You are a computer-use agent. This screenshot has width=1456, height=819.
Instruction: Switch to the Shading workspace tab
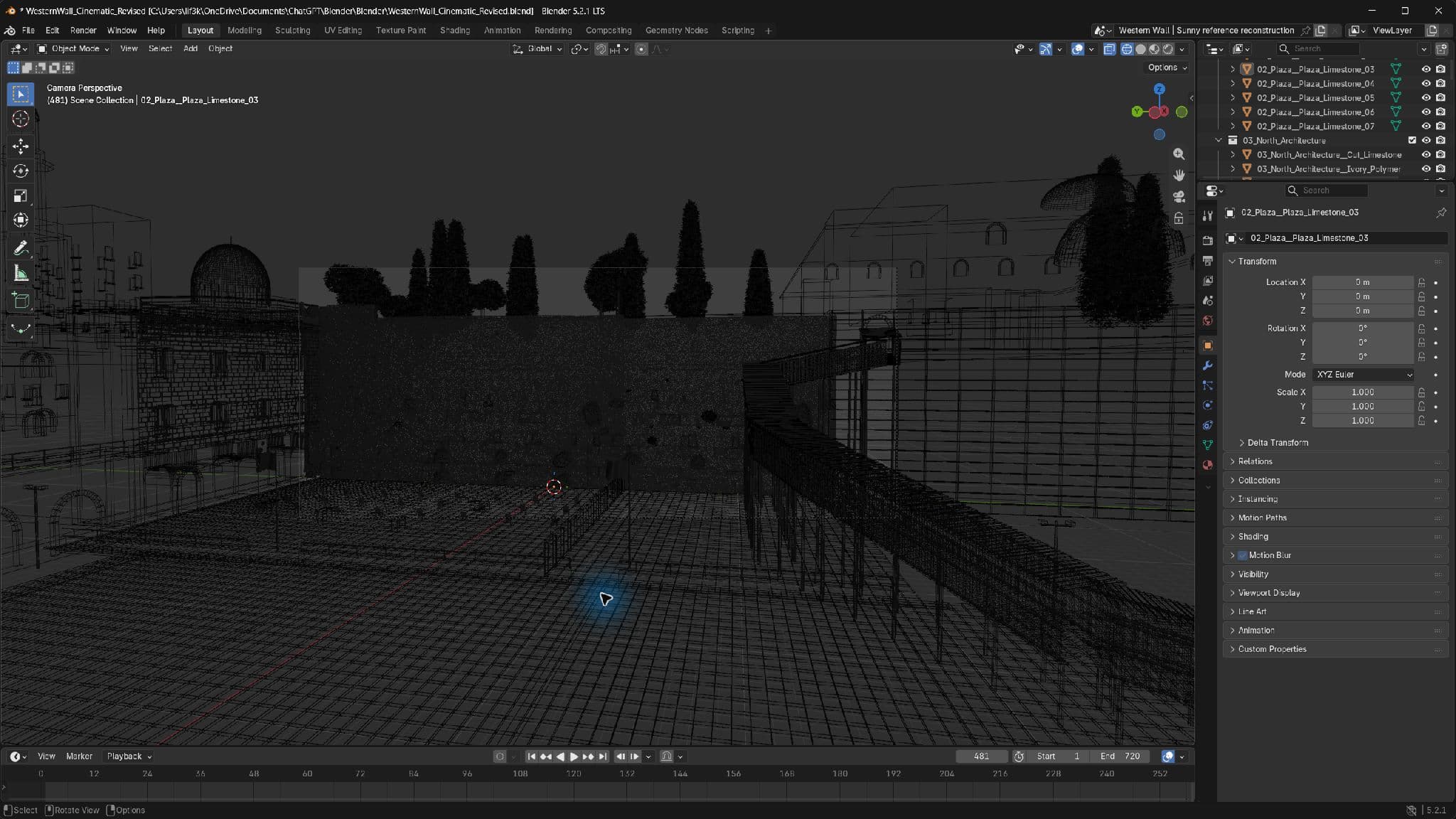[455, 31]
